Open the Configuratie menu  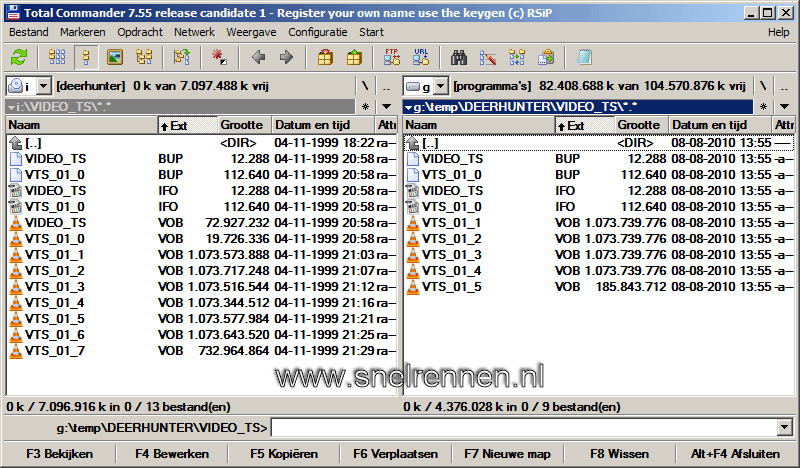tap(318, 32)
